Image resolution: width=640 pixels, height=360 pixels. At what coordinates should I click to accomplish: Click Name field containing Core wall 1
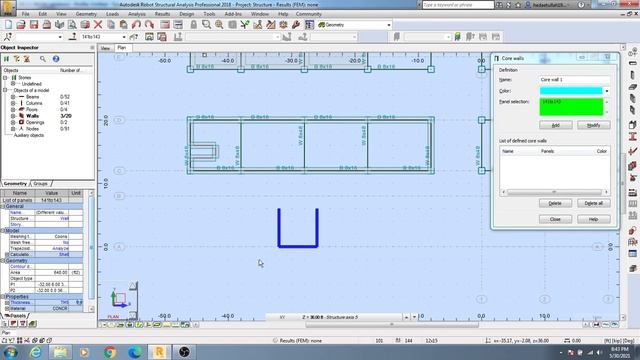point(574,80)
